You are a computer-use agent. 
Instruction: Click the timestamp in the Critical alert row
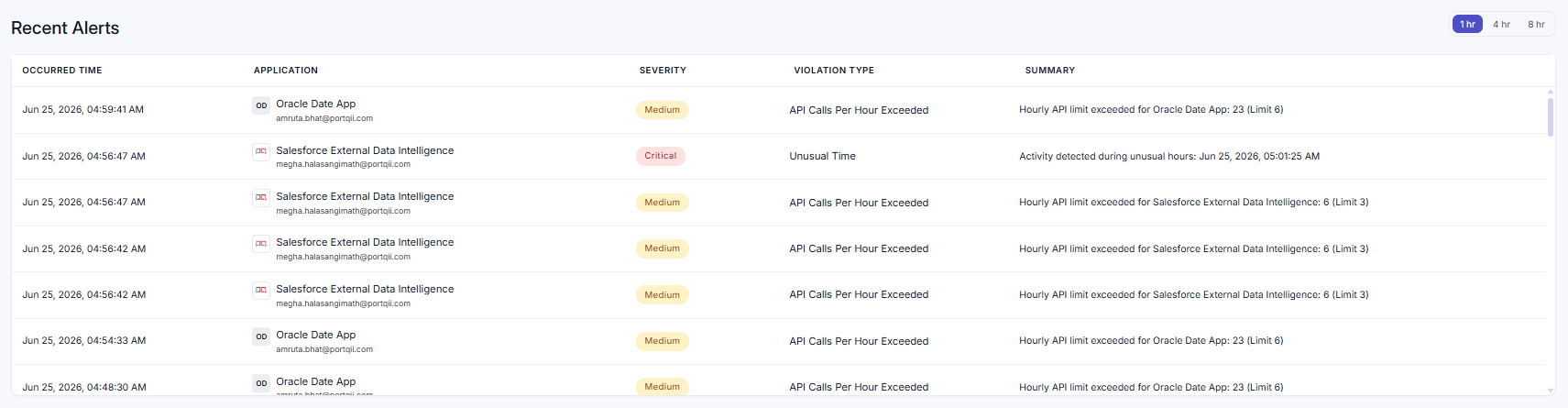[84, 157]
